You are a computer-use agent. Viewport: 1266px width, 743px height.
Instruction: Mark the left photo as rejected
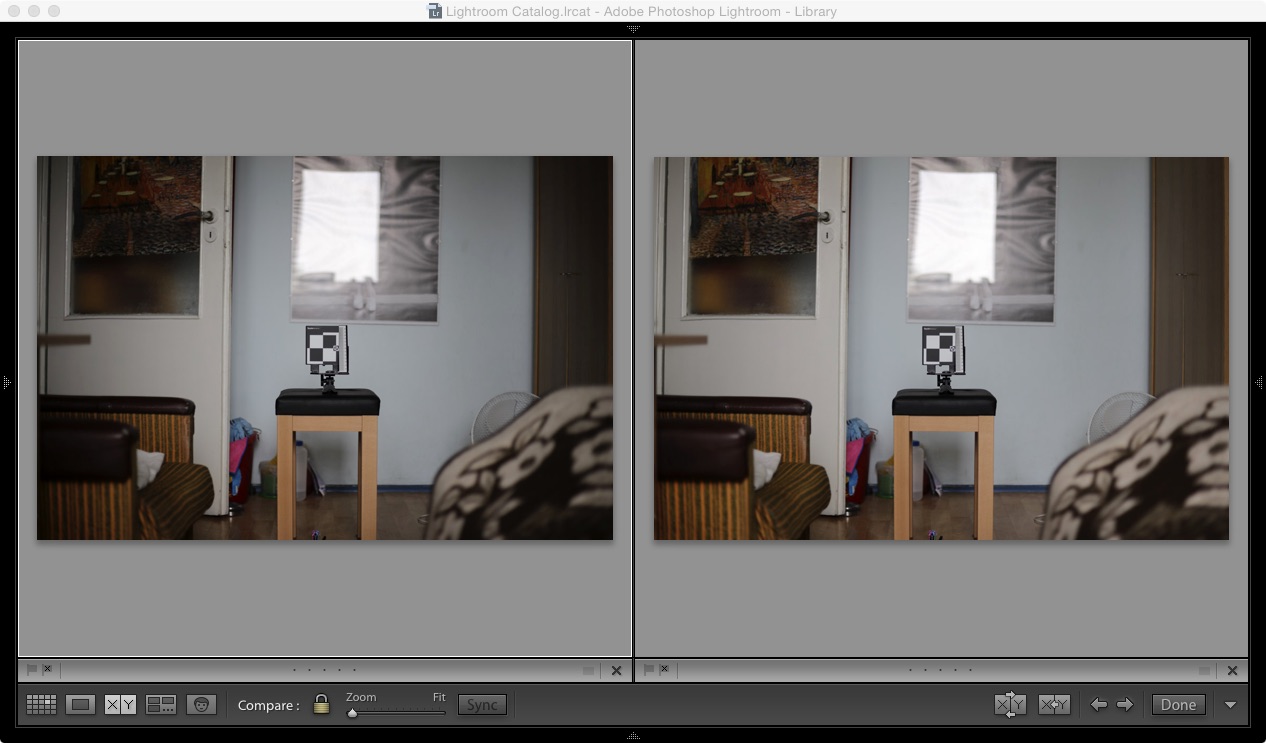[x=47, y=670]
